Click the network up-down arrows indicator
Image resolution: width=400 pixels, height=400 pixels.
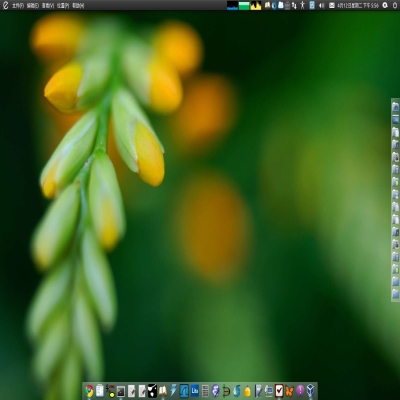294,5
